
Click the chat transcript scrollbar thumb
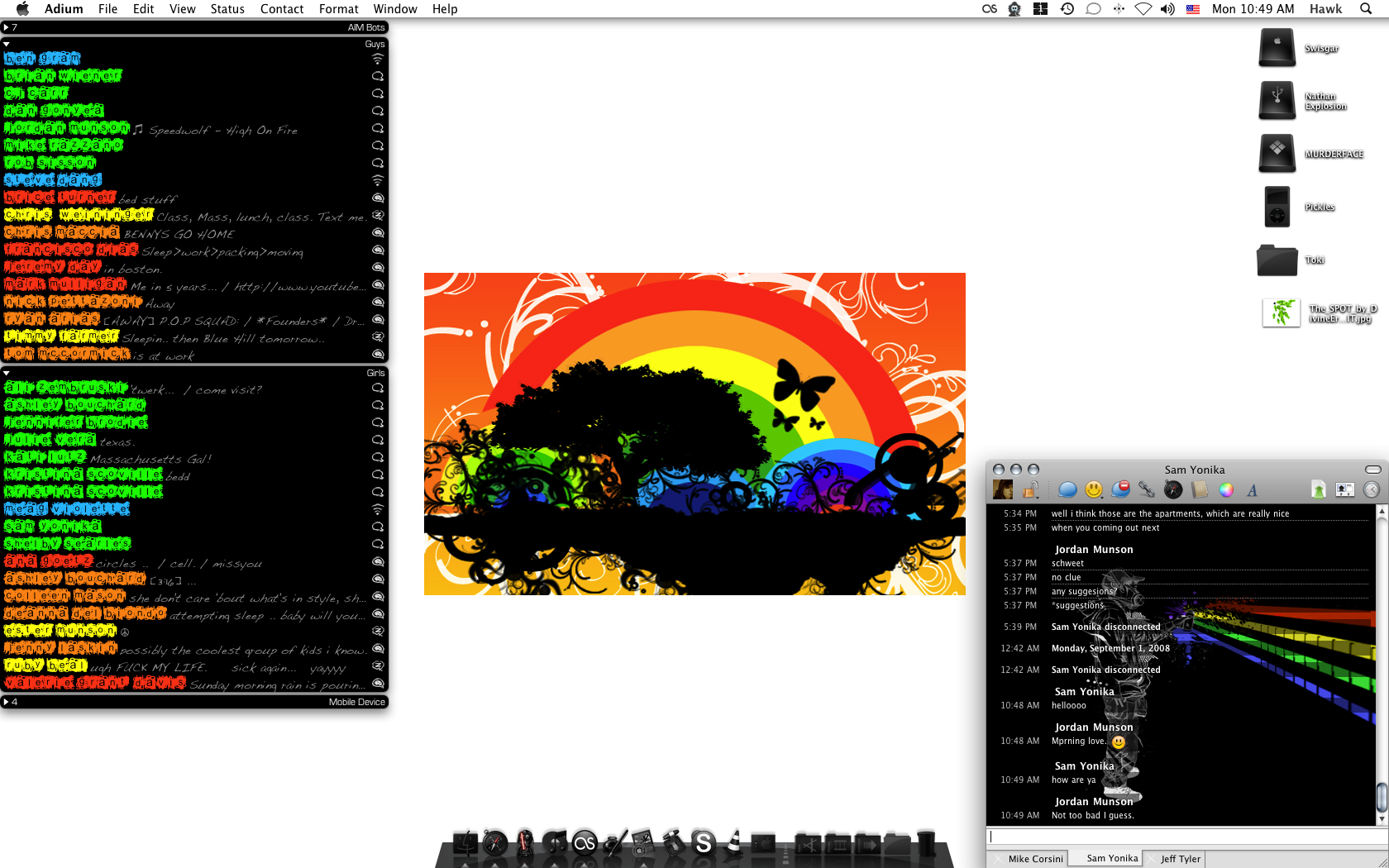[x=1381, y=798]
